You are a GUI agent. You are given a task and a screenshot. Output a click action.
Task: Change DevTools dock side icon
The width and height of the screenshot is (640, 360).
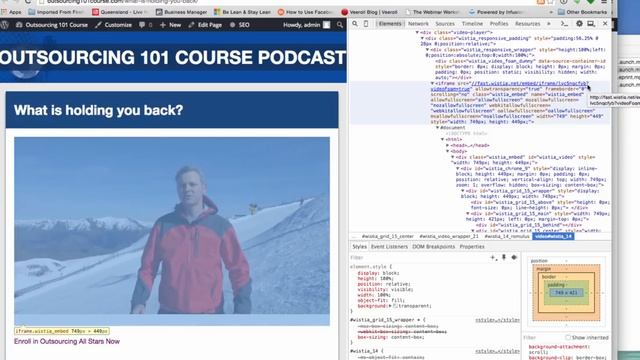(x=591, y=24)
